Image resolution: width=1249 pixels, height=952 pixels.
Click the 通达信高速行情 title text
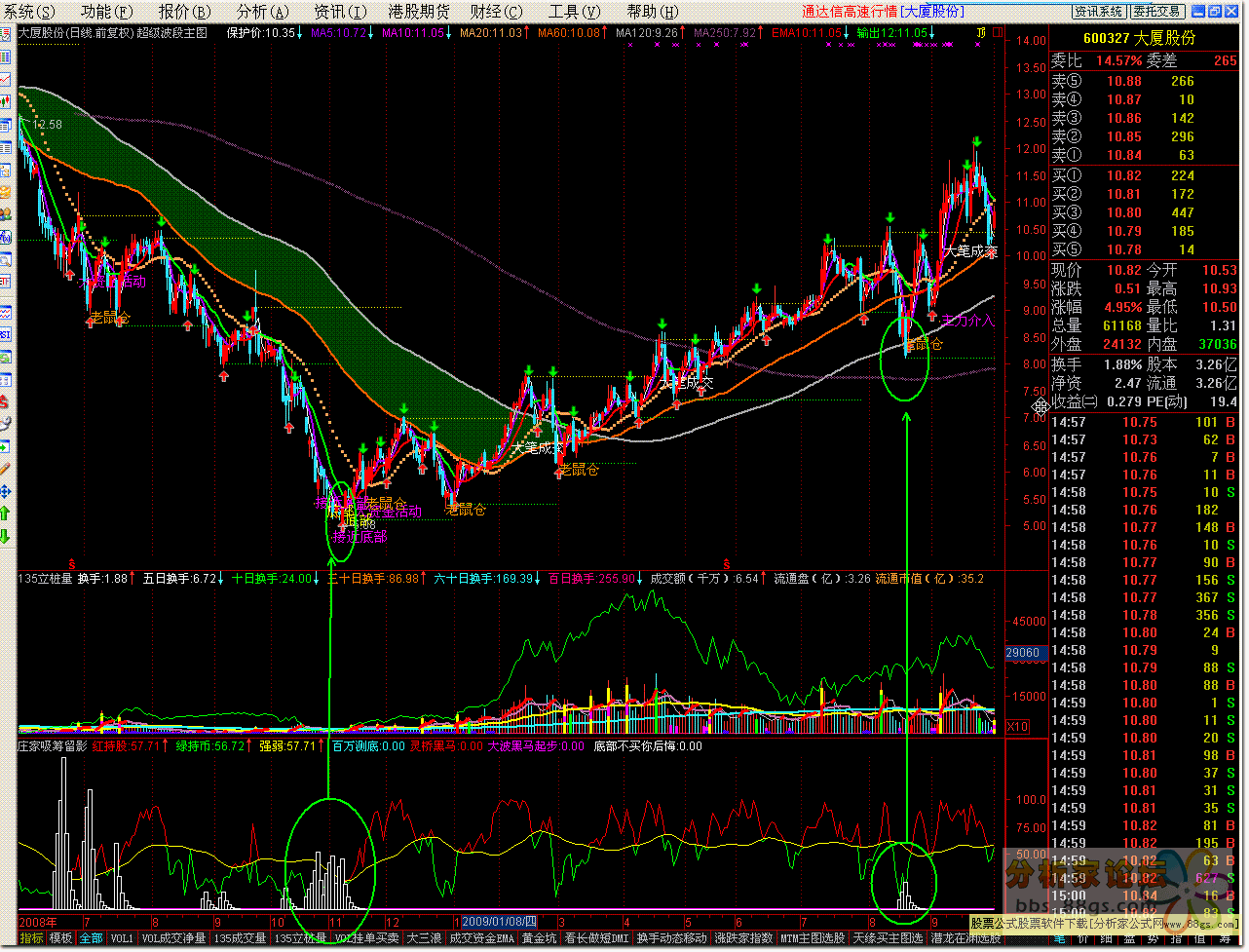pyautogui.click(x=849, y=12)
